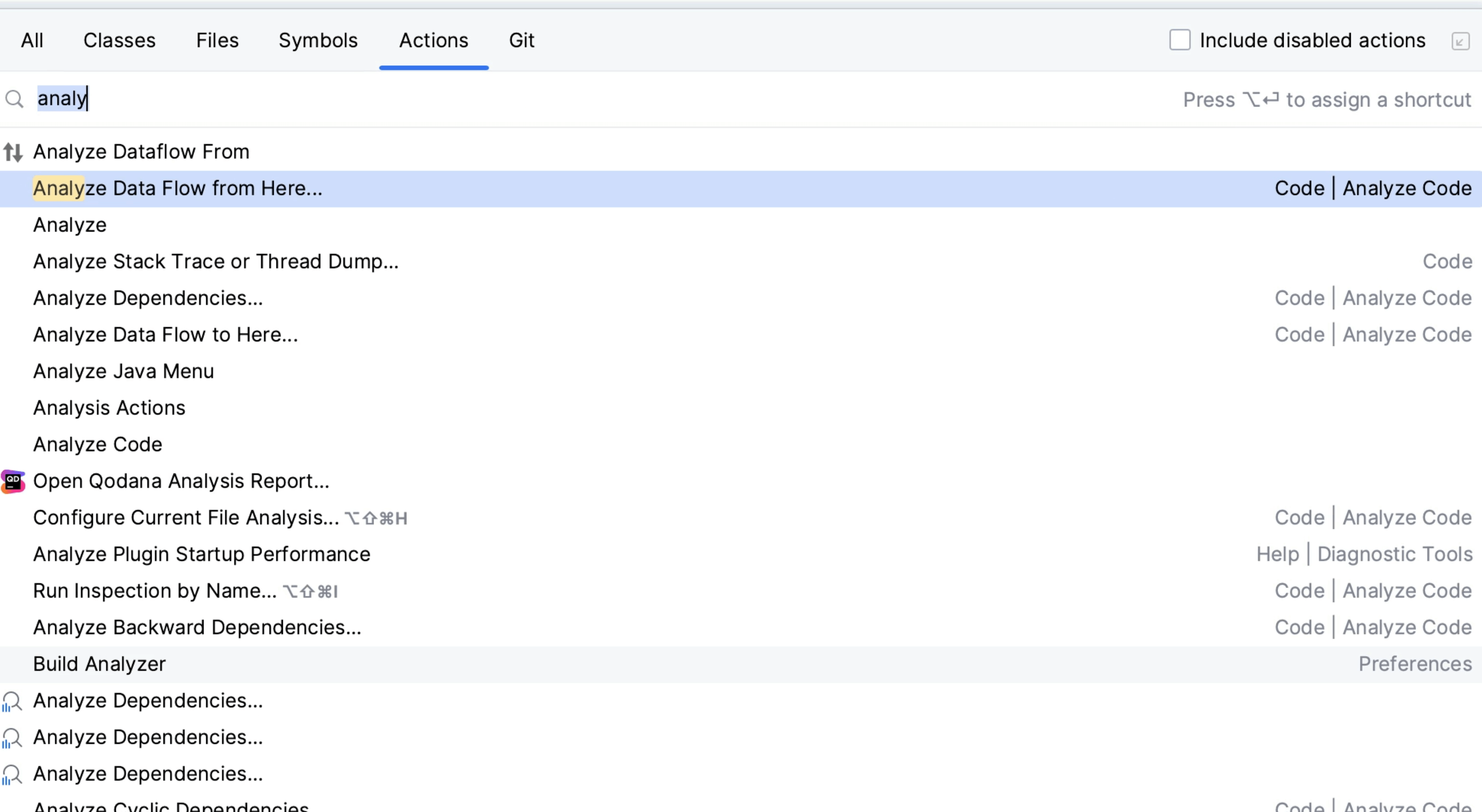Click the second Analyze Dependencies chart-magnifier icon
The height and width of the screenshot is (812, 1482).
[12, 738]
